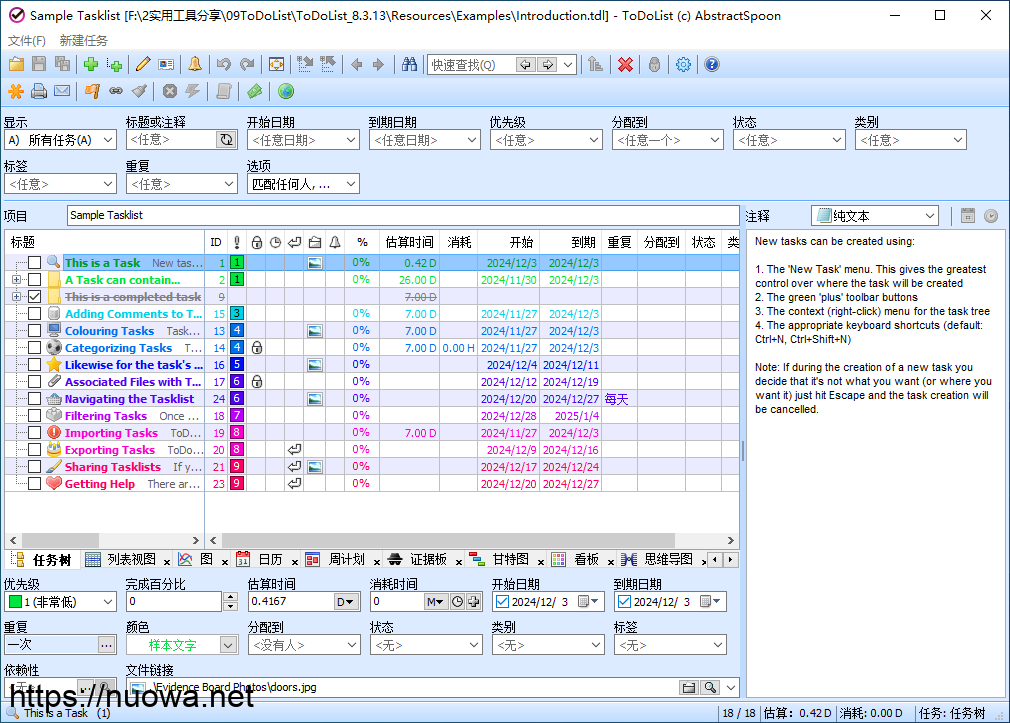Open preferences with the gear icon
The width and height of the screenshot is (1010, 723).
click(x=683, y=65)
